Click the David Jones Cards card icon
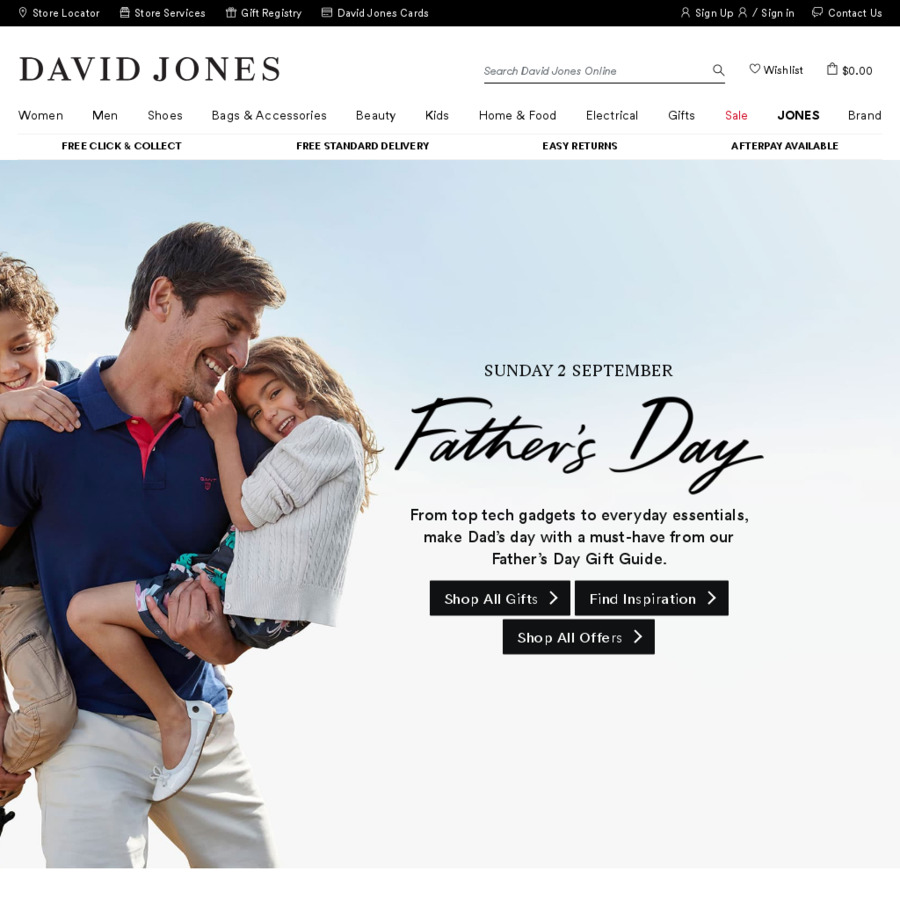The height and width of the screenshot is (900, 900). [x=327, y=13]
